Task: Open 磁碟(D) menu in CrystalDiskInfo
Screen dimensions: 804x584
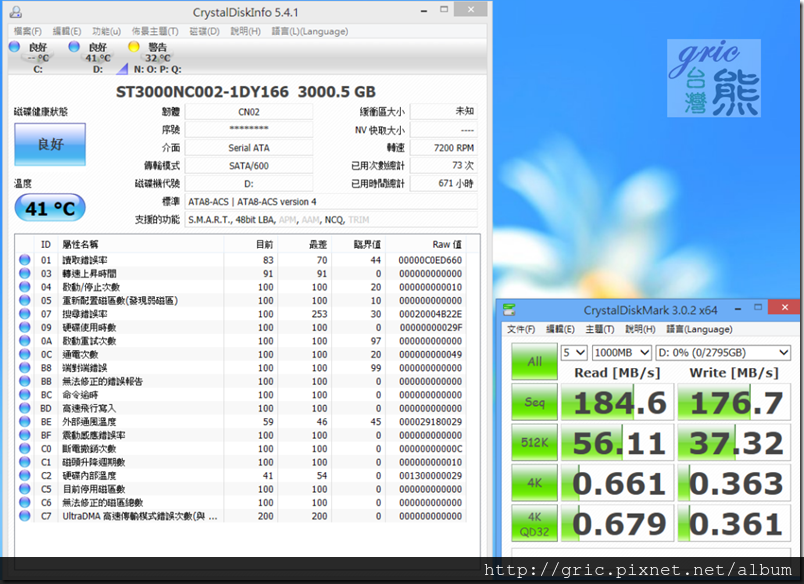Action: 205,31
